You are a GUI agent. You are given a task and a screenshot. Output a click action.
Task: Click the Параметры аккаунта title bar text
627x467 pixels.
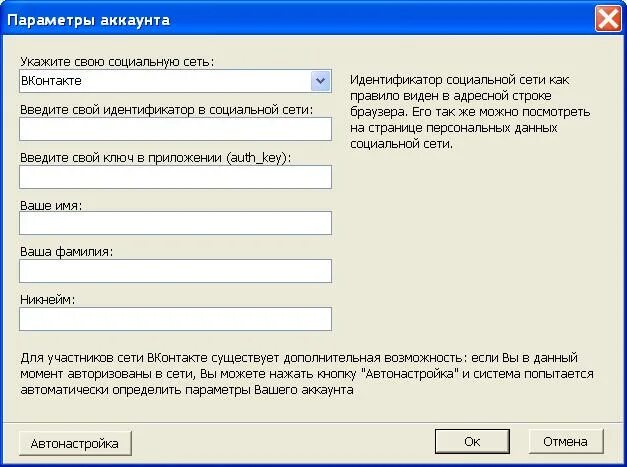click(88, 20)
